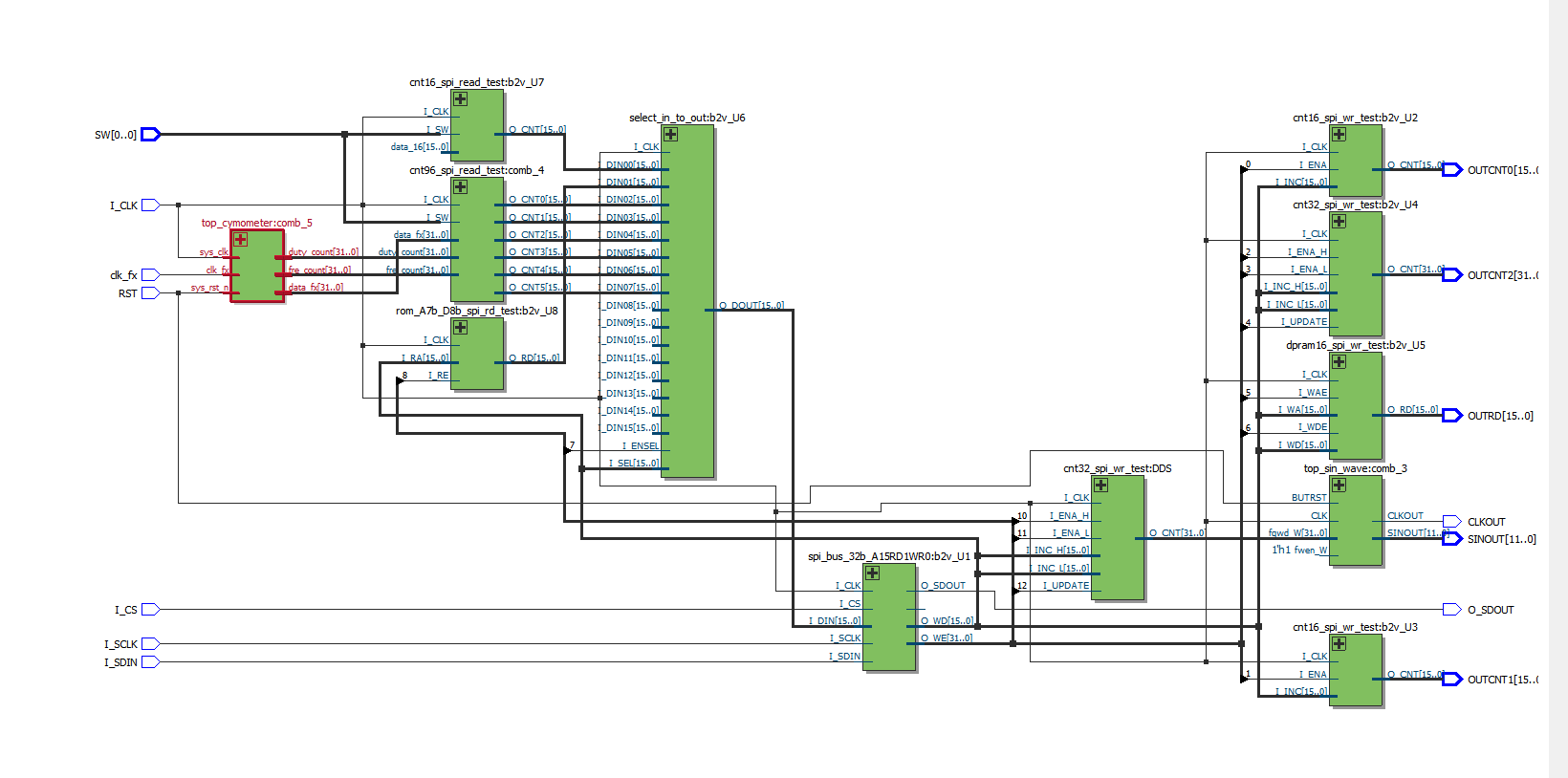This screenshot has height=778, width=1568.
Task: Click the I_UPDATE port on cnt32 block U4
Action: click(x=1304, y=322)
